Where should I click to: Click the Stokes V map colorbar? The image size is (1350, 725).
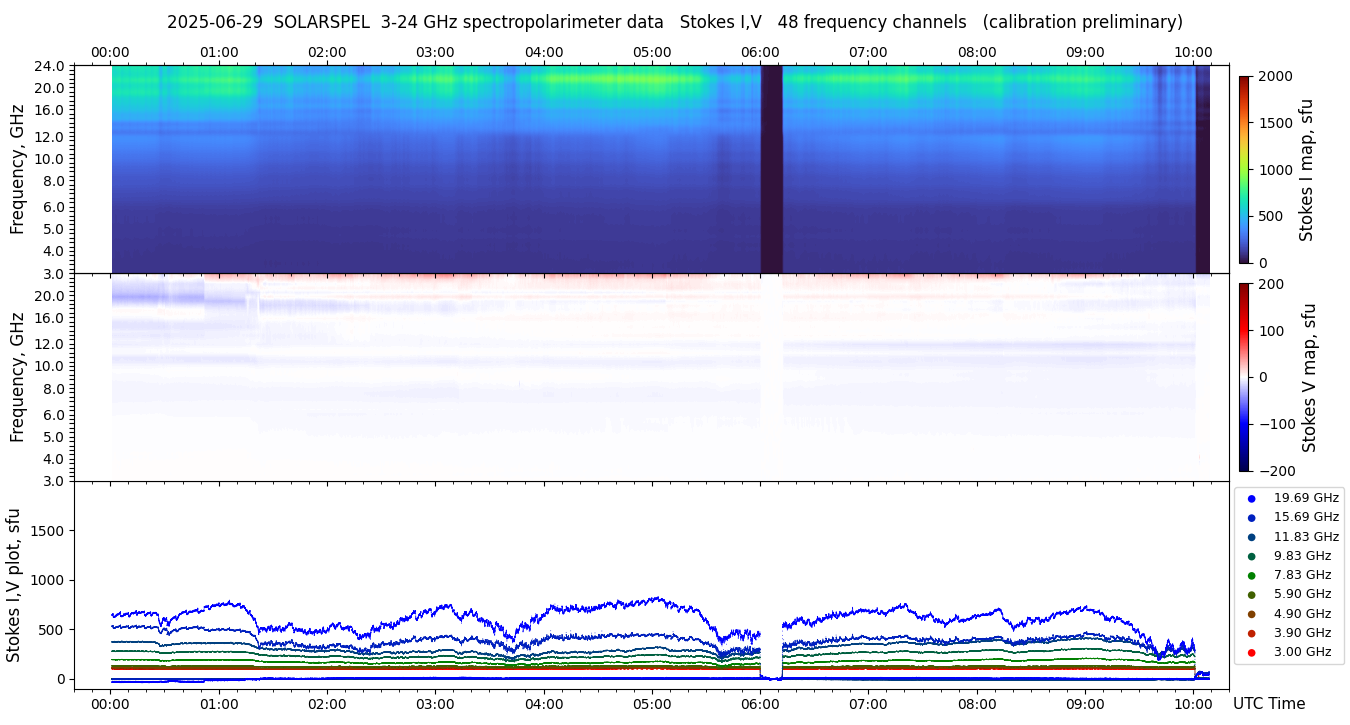click(1244, 377)
